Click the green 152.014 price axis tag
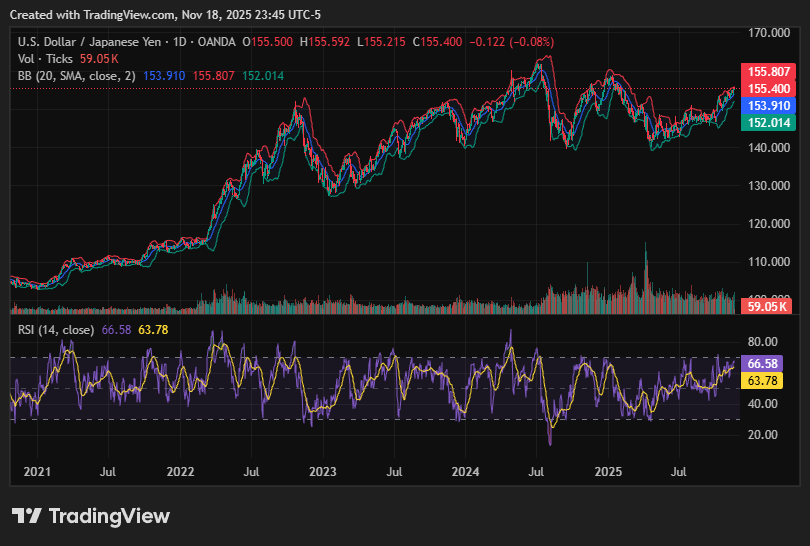810x546 pixels. tap(770, 121)
